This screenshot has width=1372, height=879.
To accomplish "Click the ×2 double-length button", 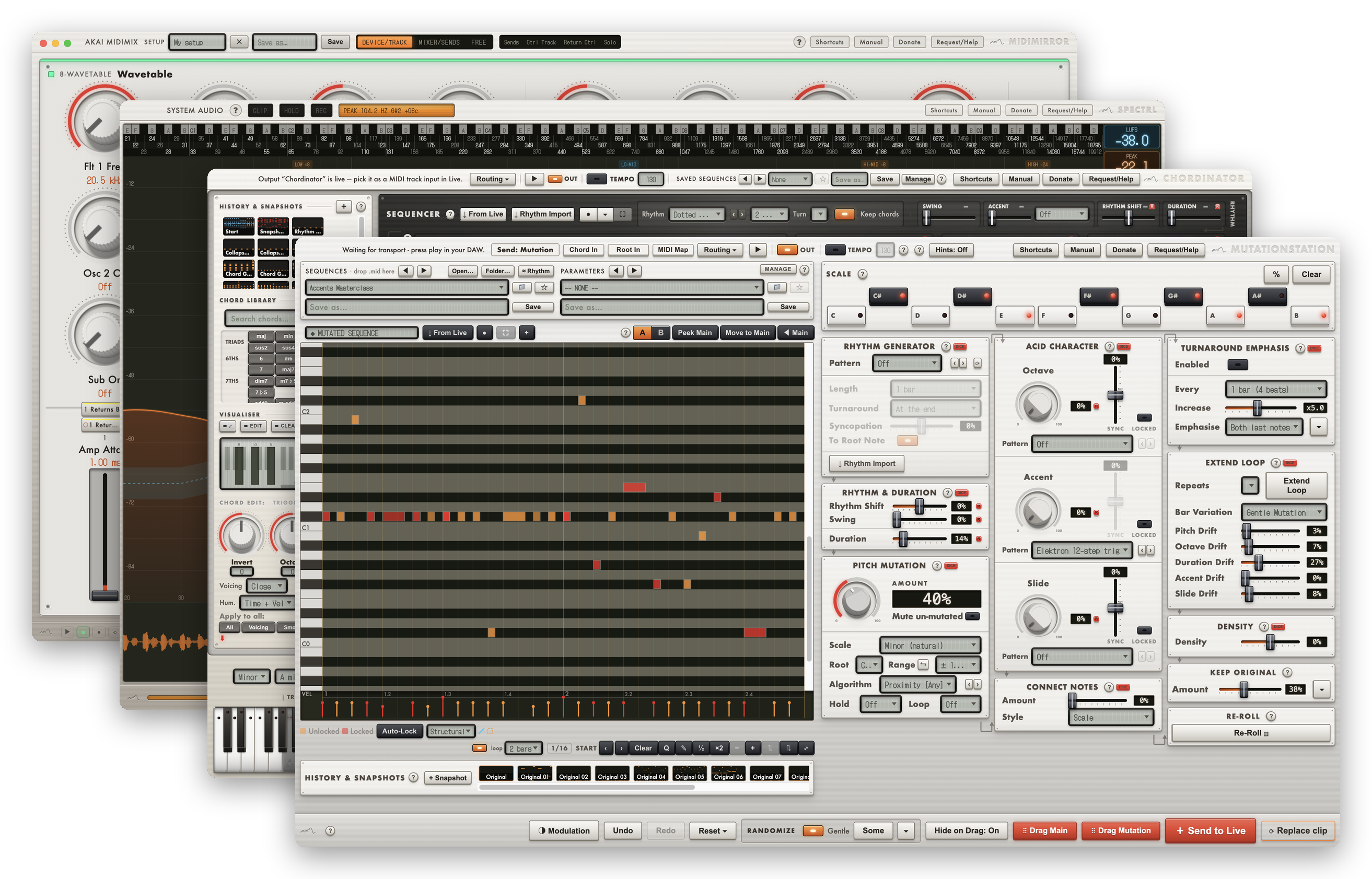I will pyautogui.click(x=719, y=748).
